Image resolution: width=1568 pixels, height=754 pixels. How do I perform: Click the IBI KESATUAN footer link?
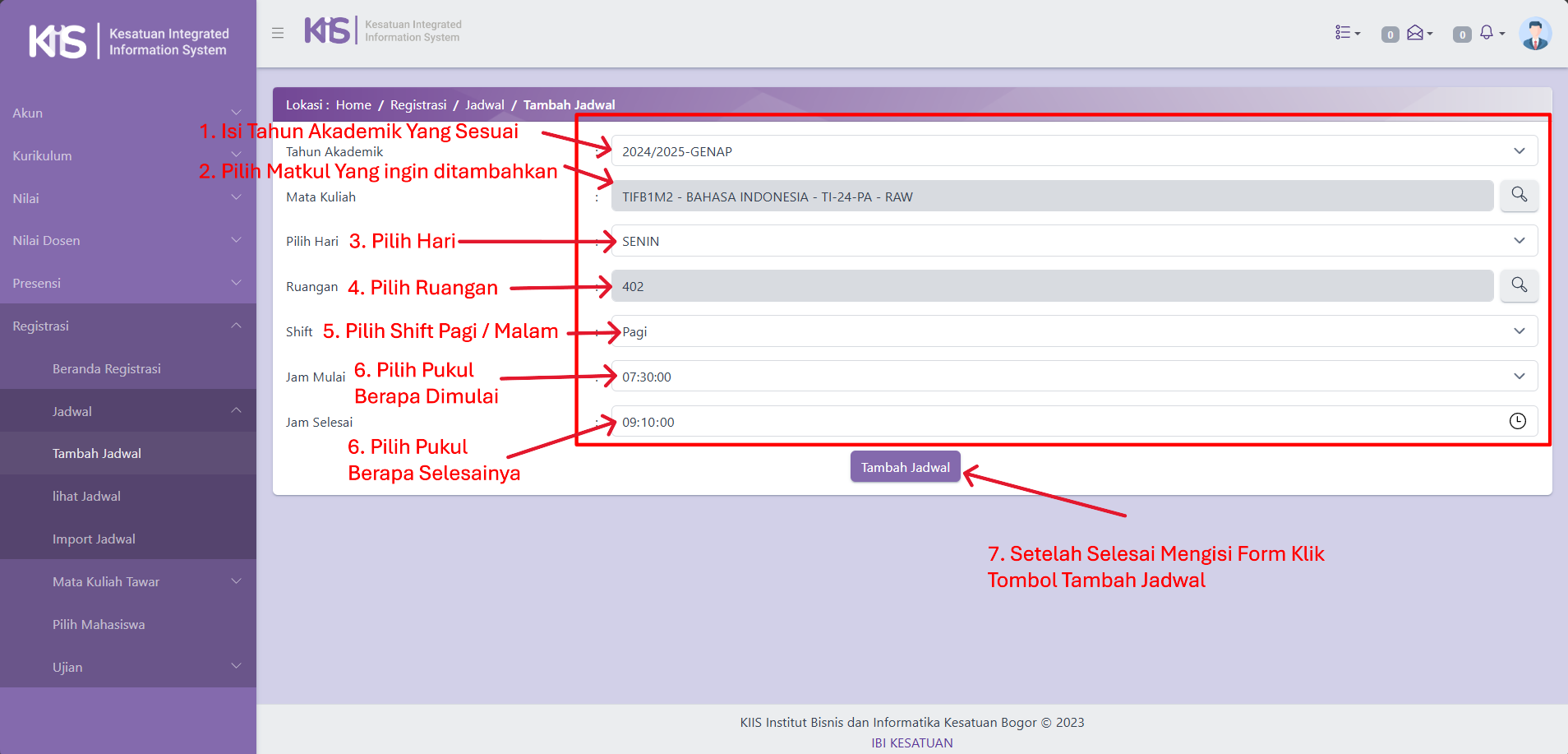pyautogui.click(x=911, y=742)
